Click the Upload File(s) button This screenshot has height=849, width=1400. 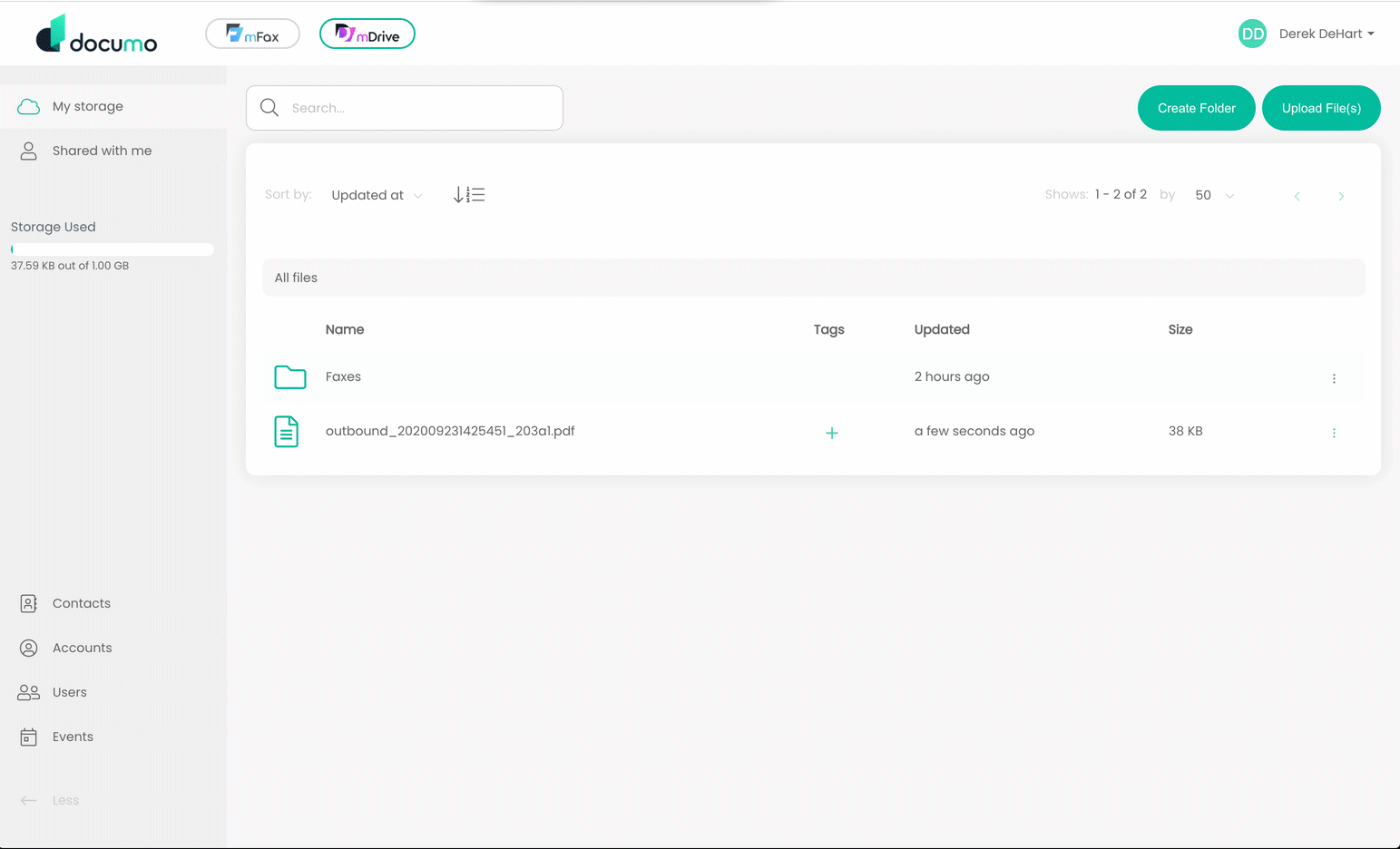[1321, 108]
